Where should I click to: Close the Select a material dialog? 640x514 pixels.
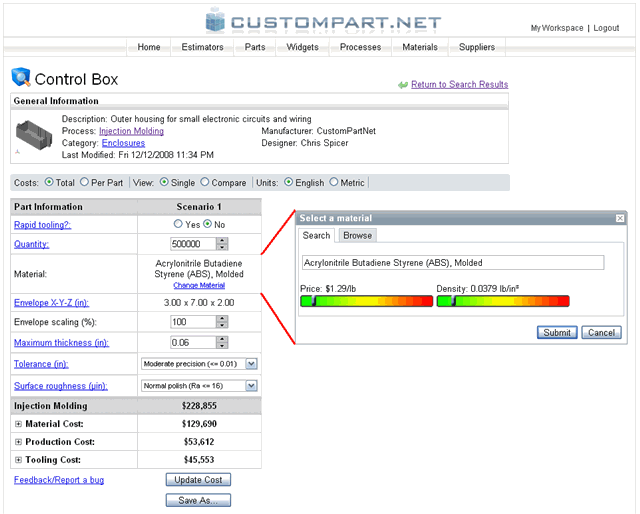coord(620,218)
